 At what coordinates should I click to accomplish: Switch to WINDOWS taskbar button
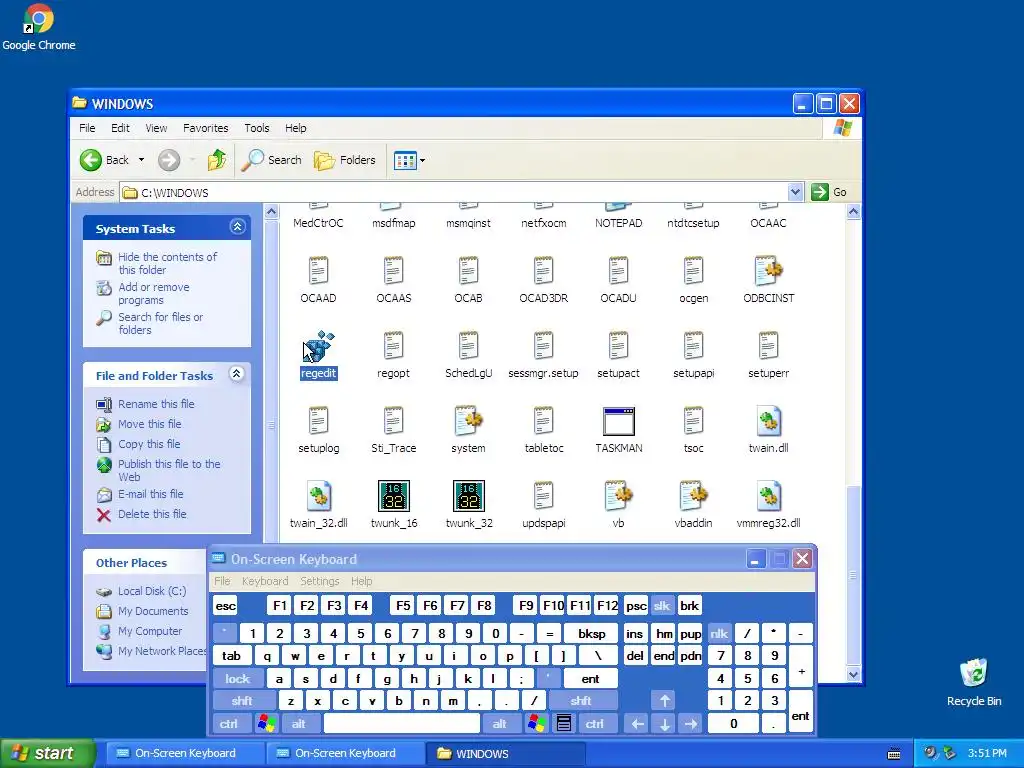(x=504, y=754)
